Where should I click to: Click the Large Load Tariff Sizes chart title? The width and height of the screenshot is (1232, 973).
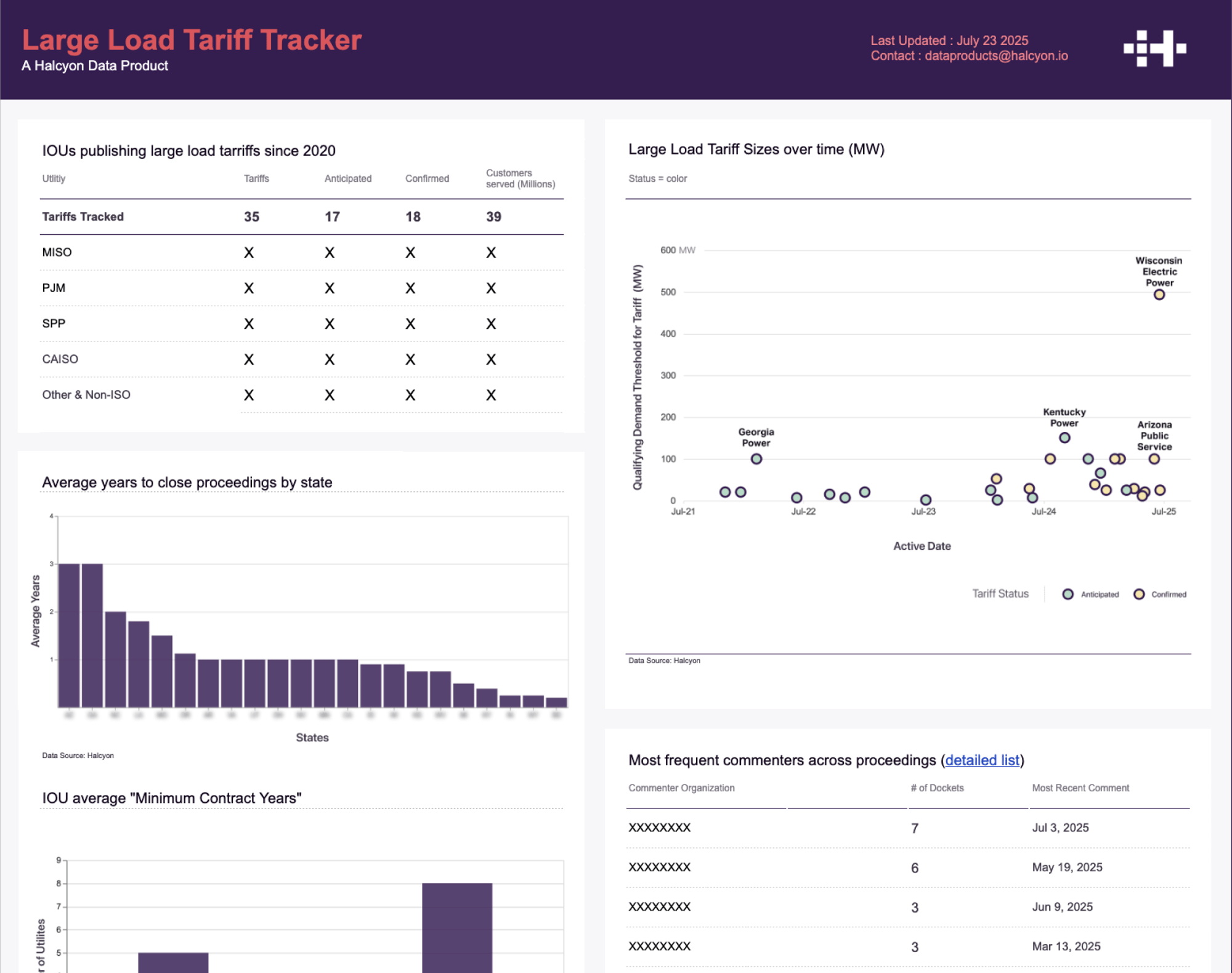click(x=756, y=149)
